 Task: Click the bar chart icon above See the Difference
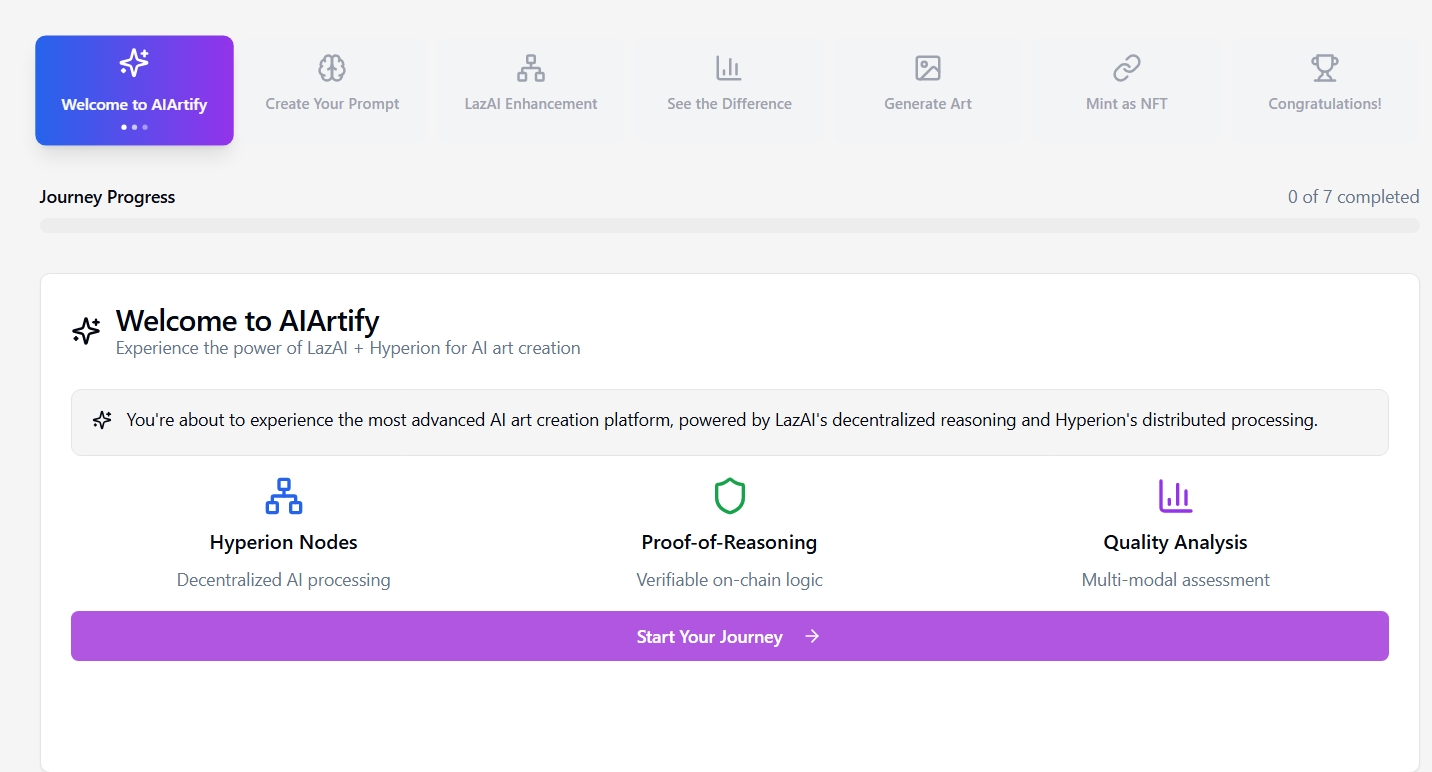click(x=728, y=67)
